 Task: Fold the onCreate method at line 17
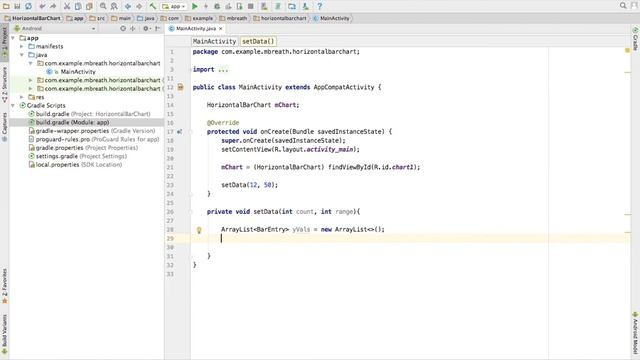191,132
